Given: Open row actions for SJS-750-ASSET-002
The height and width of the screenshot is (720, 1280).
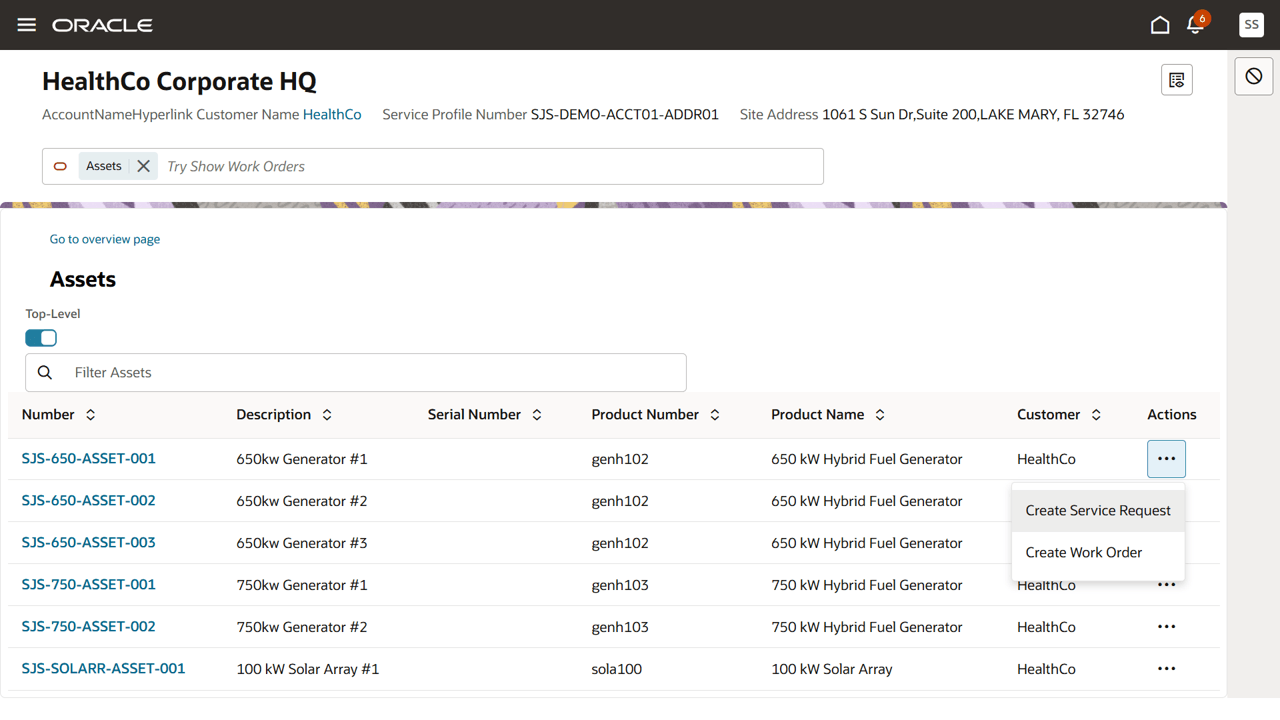Looking at the screenshot, I should [x=1166, y=626].
